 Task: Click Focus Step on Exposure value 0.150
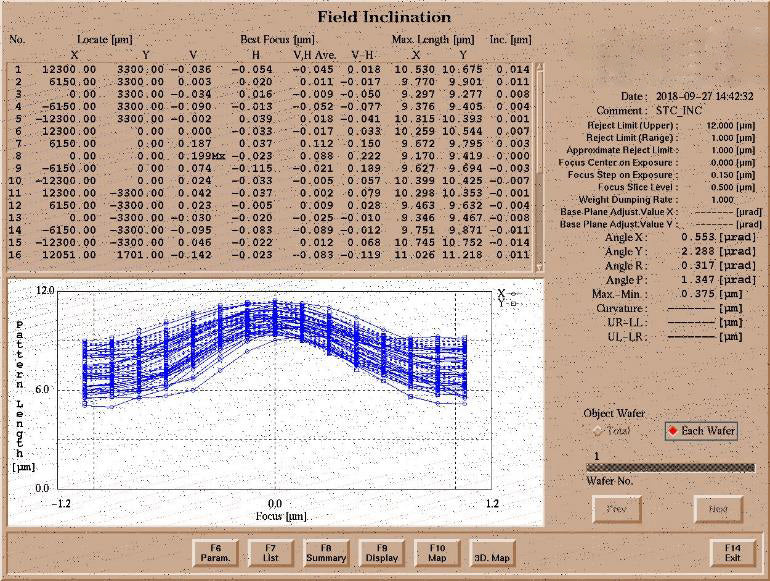point(722,175)
